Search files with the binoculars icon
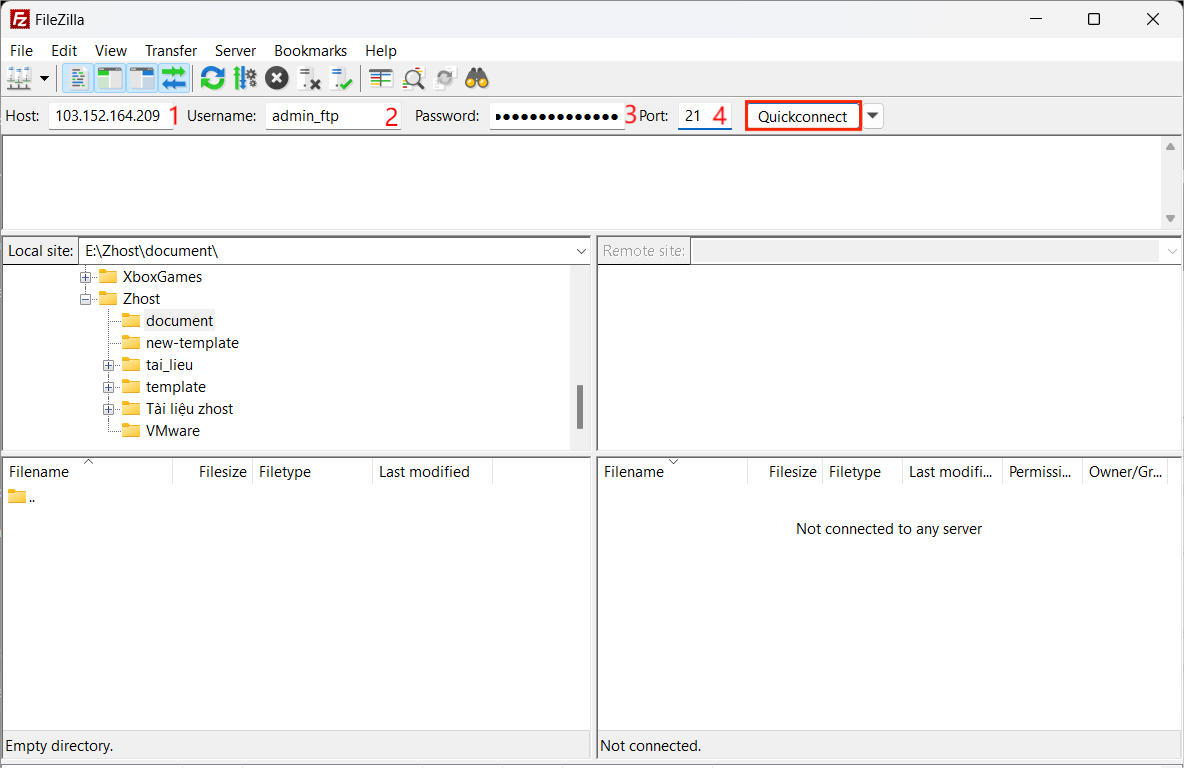Image resolution: width=1184 pixels, height=768 pixels. [476, 78]
